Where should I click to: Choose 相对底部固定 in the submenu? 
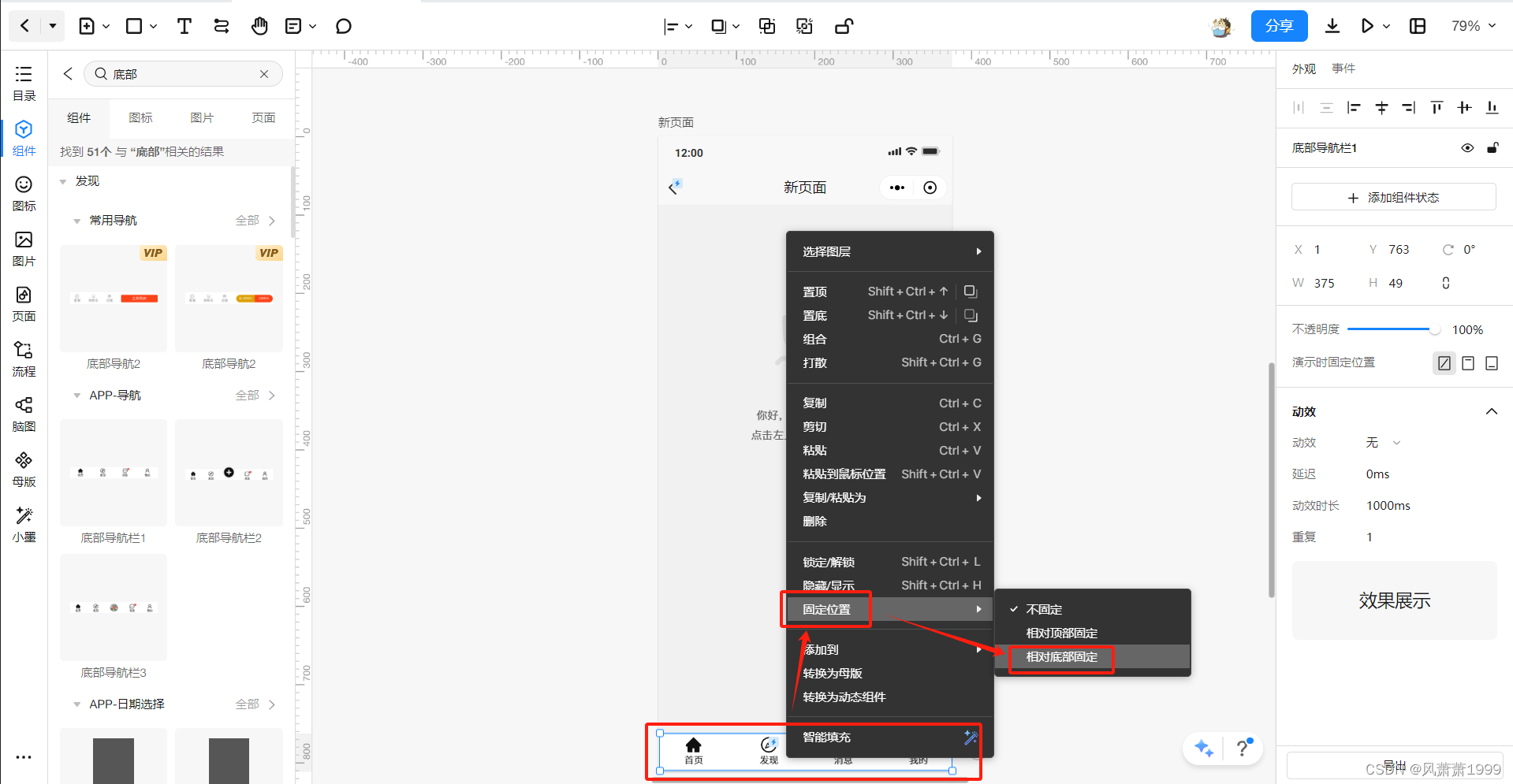pyautogui.click(x=1093, y=657)
